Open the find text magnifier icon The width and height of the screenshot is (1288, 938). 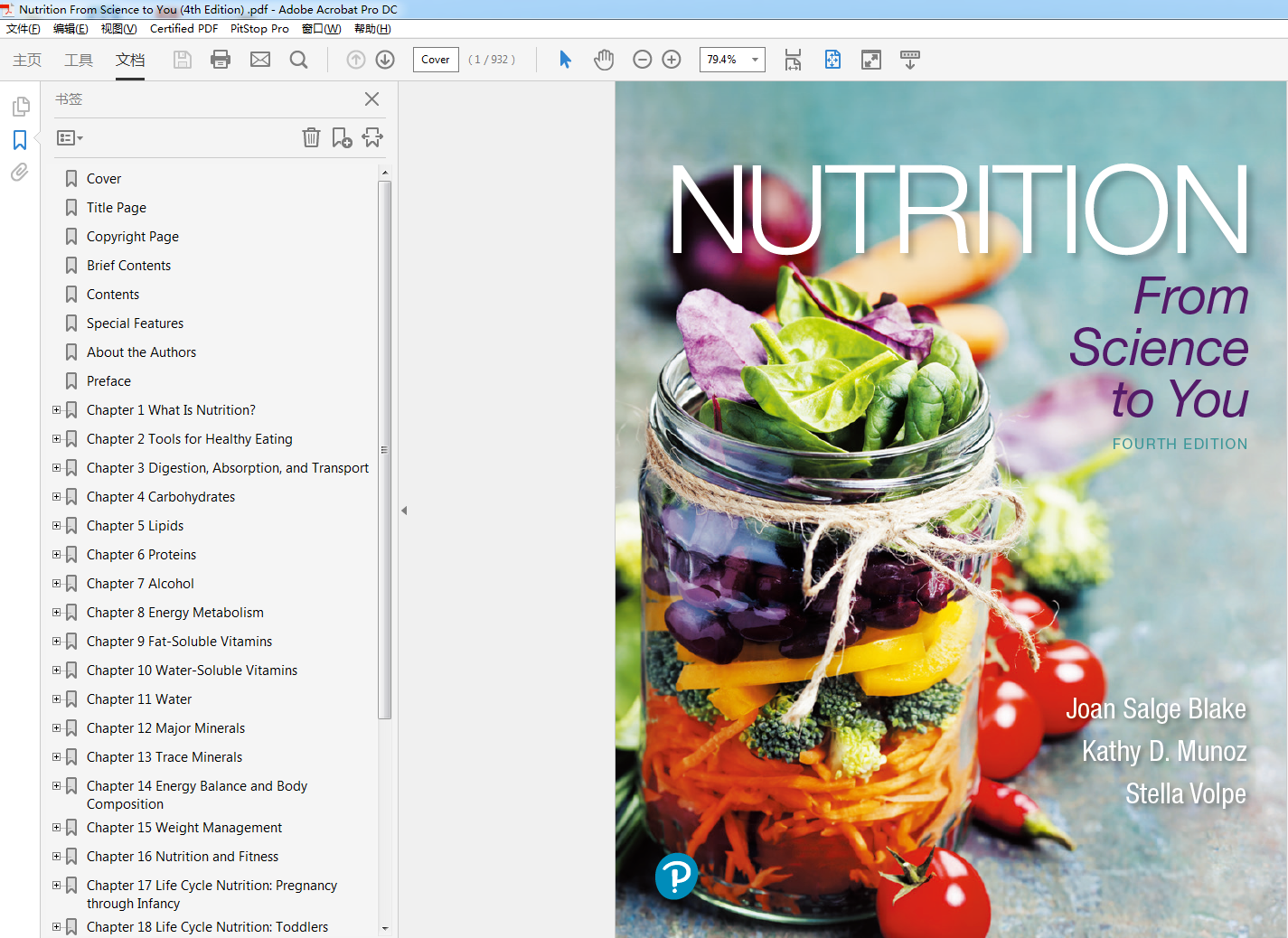pyautogui.click(x=299, y=60)
